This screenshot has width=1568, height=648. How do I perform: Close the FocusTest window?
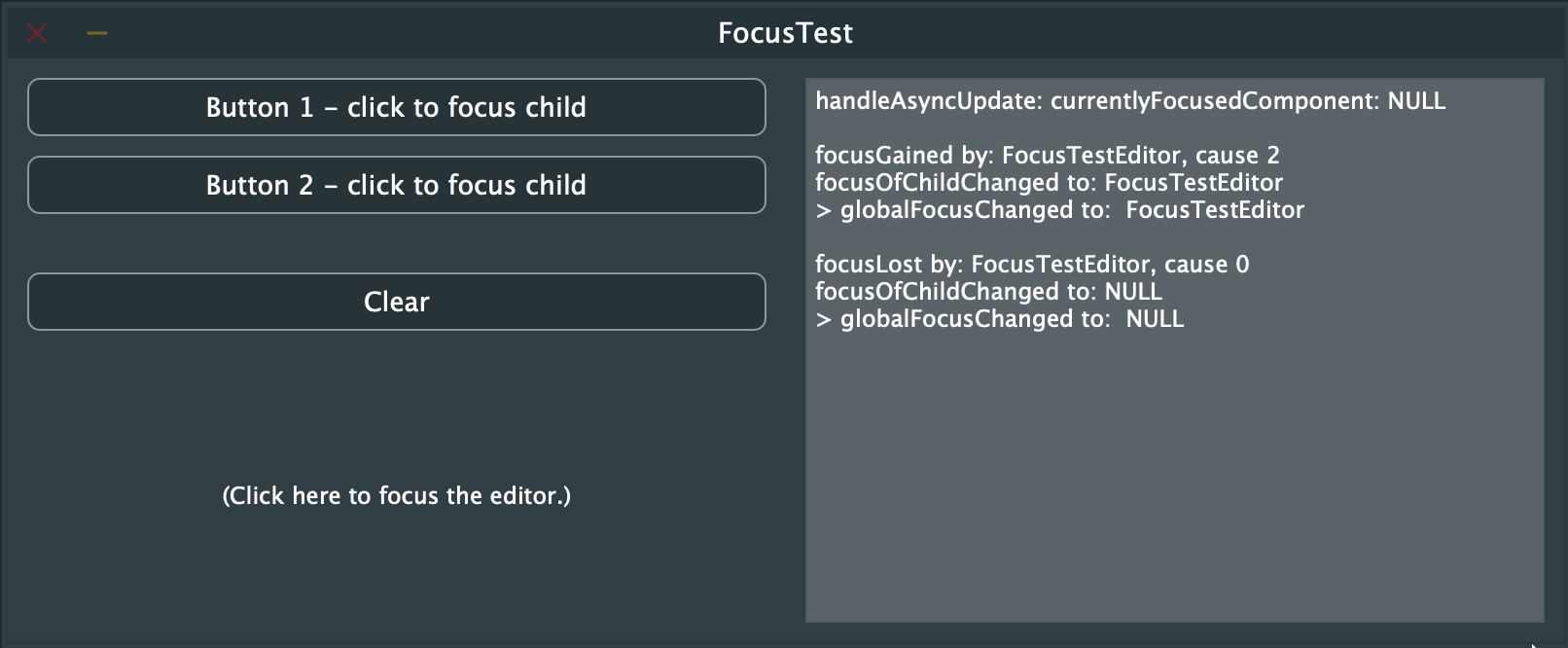tap(37, 34)
